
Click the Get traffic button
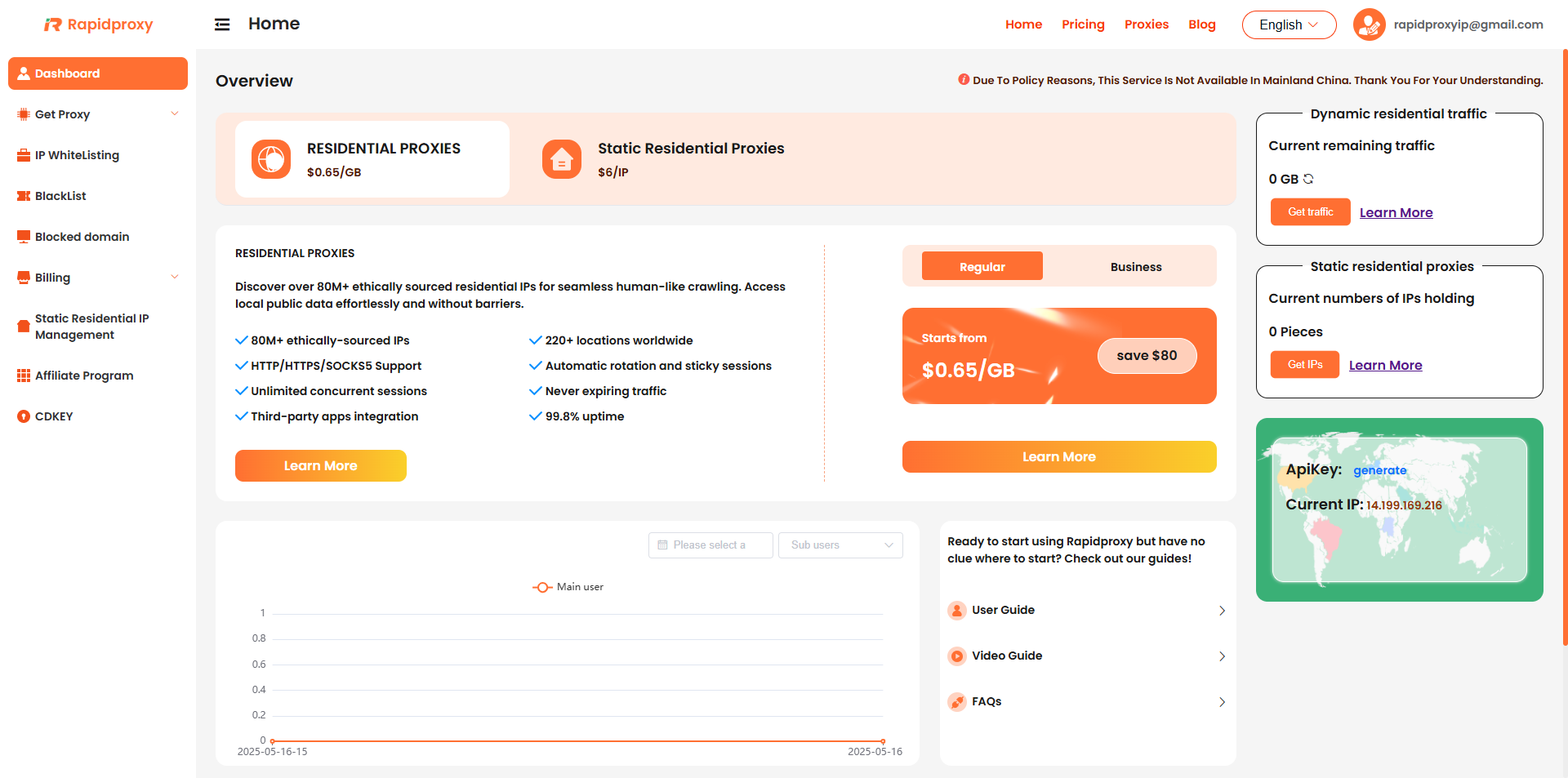coord(1310,211)
